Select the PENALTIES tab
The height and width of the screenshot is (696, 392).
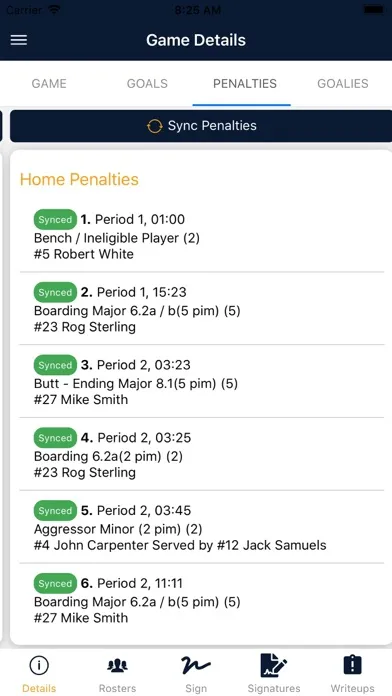pos(245,83)
